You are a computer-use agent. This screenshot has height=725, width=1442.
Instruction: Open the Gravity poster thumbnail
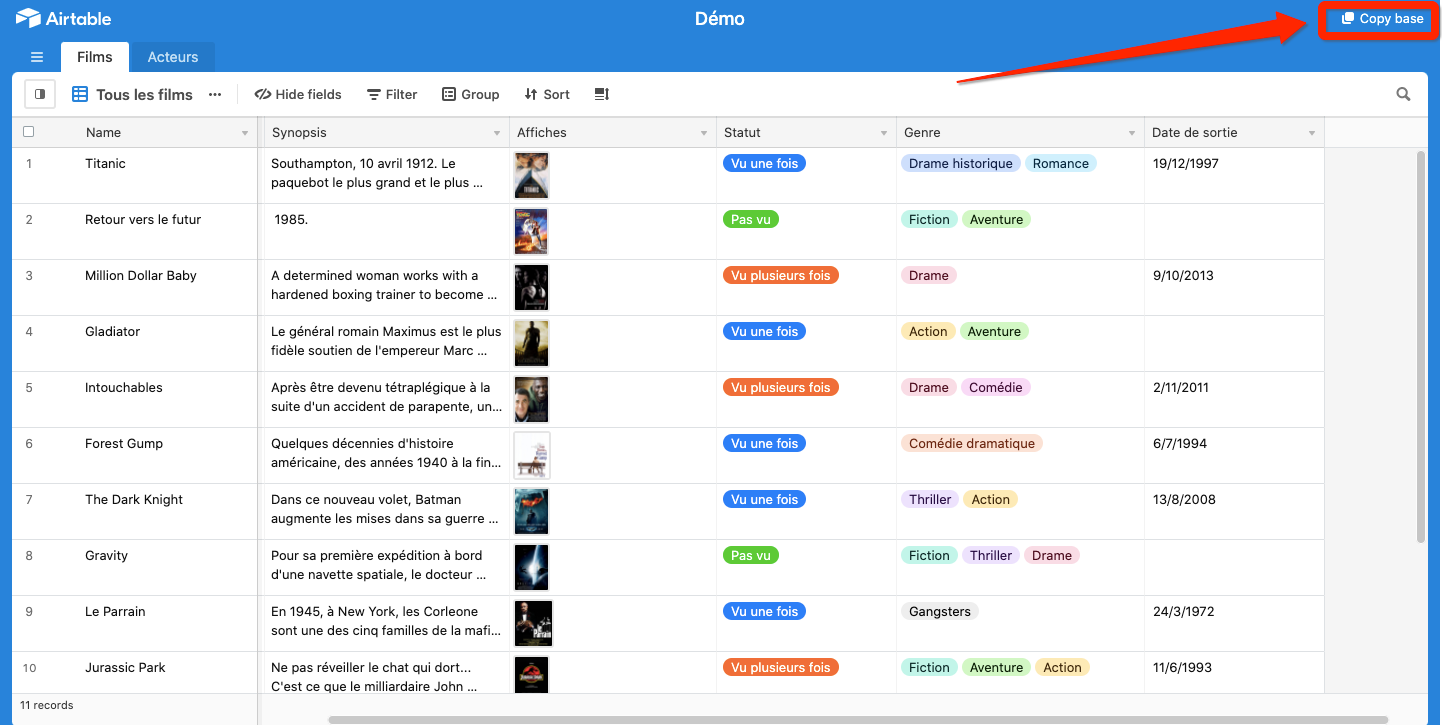coord(531,568)
